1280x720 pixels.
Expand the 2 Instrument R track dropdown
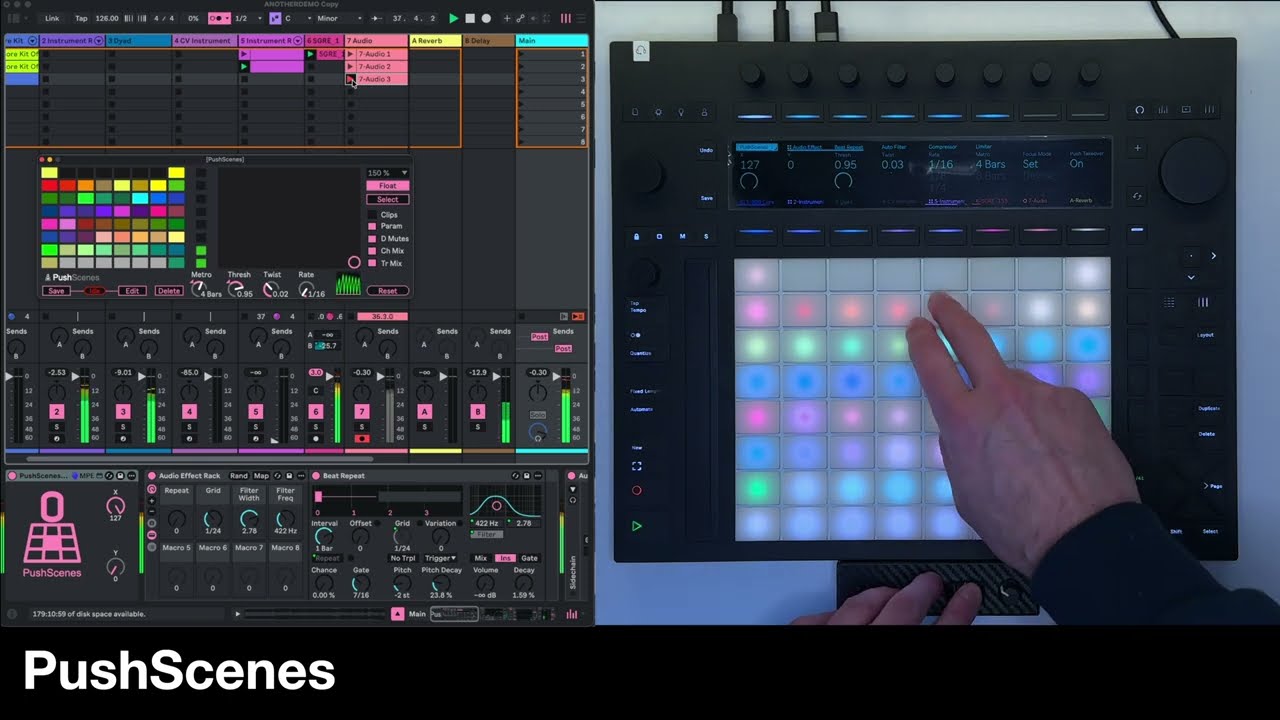coord(98,41)
